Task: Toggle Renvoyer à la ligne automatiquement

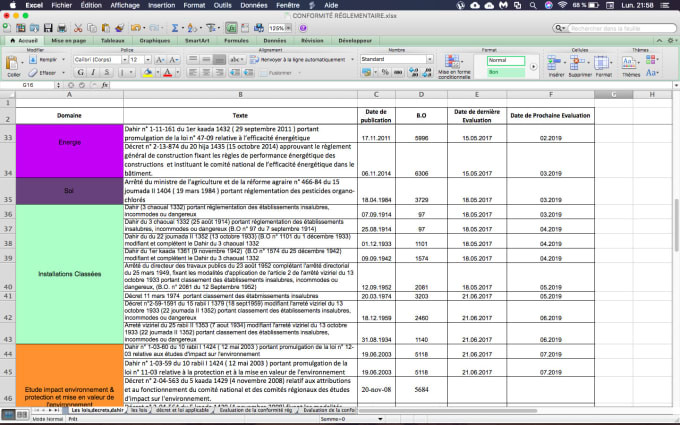Action: [298, 59]
